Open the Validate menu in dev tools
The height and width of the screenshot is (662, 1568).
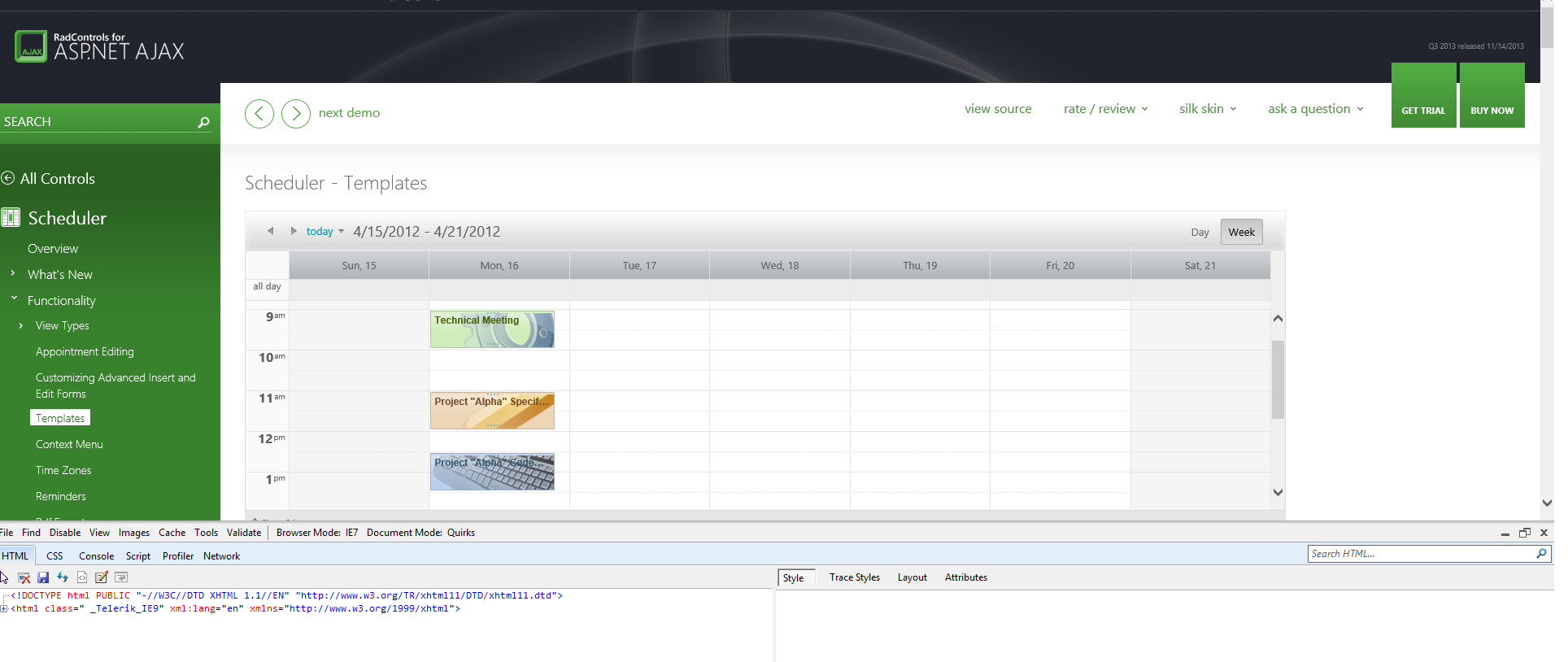(x=244, y=533)
